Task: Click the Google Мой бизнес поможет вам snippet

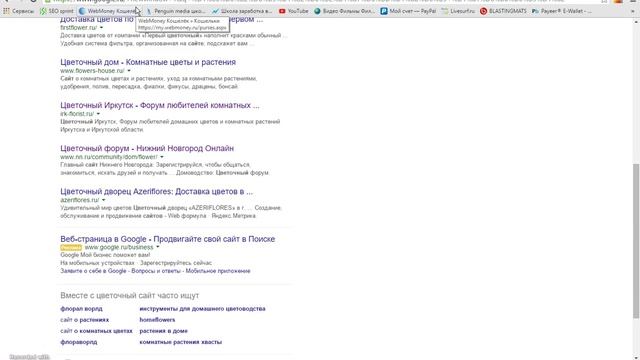Action: (105, 255)
